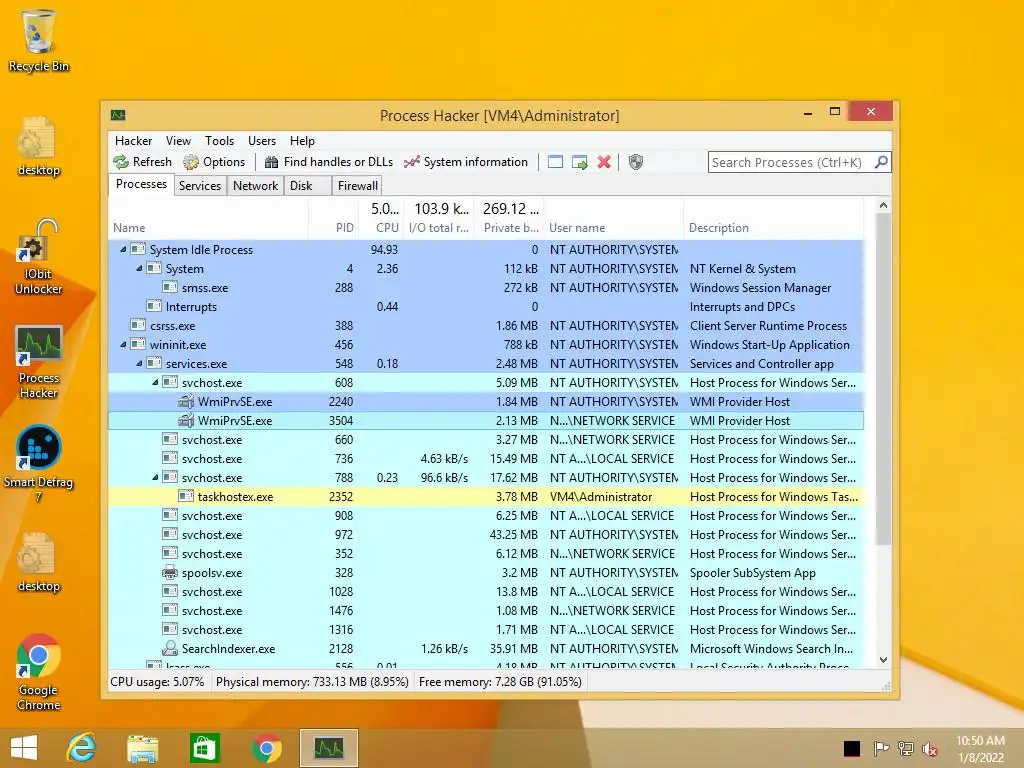Click the muted volume tray icon
This screenshot has height=768, width=1024.
tap(930, 748)
